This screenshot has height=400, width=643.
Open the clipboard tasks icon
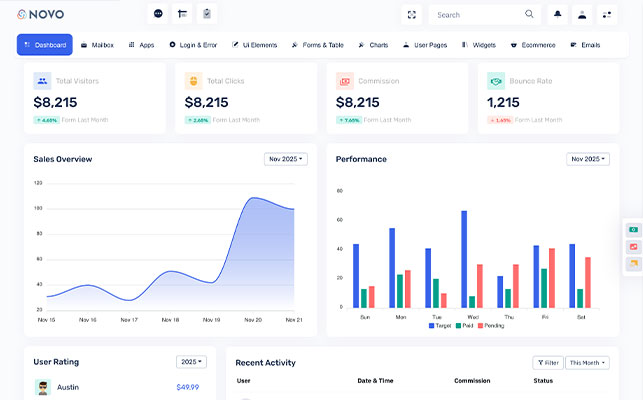point(206,14)
